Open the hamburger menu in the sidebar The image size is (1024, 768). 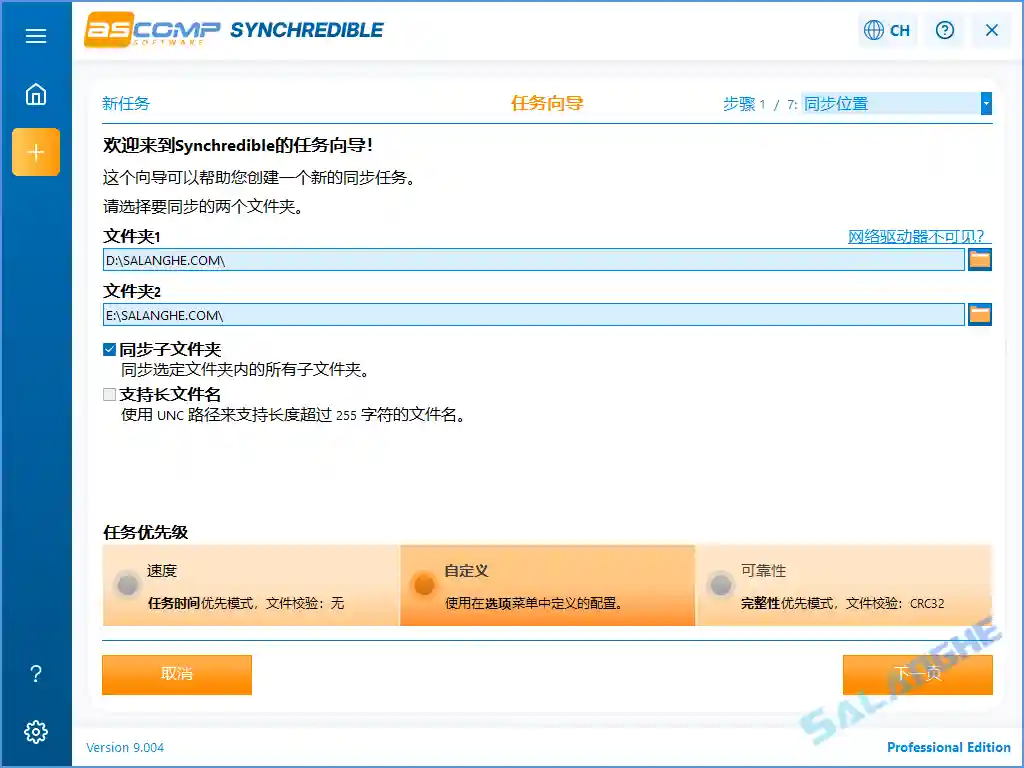point(36,35)
